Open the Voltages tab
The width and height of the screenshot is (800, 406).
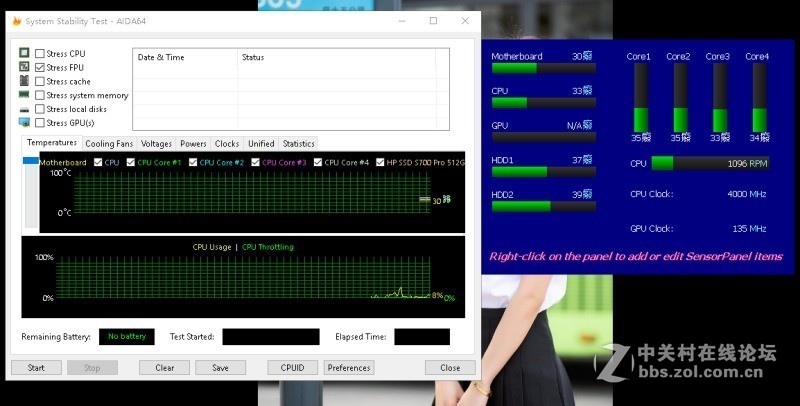click(156, 144)
